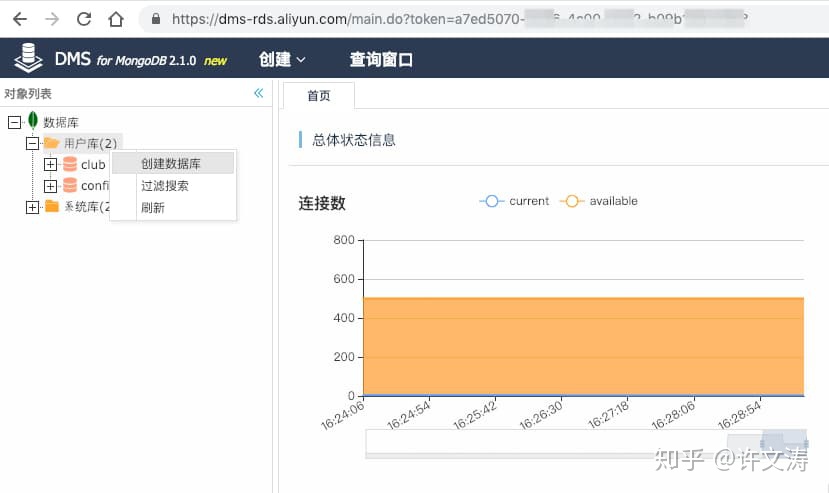This screenshot has height=493, width=829.
Task: Click the folder icon of 用户库(2)
Action: pos(51,143)
